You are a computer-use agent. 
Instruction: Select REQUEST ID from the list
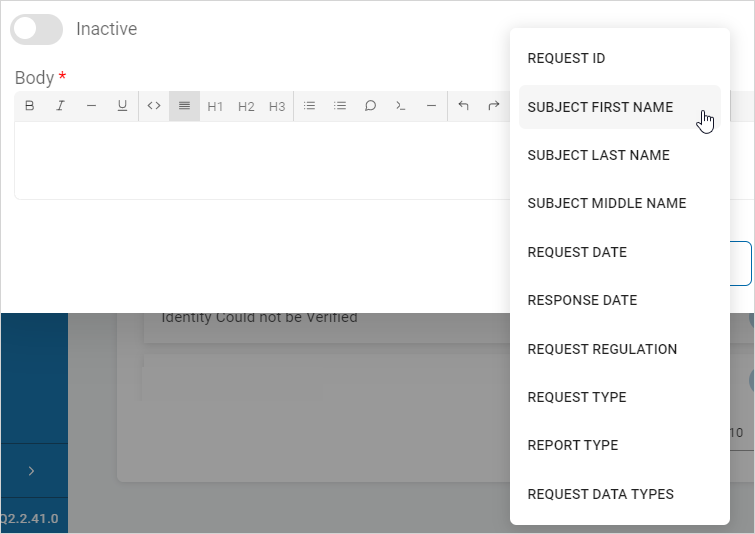click(566, 59)
